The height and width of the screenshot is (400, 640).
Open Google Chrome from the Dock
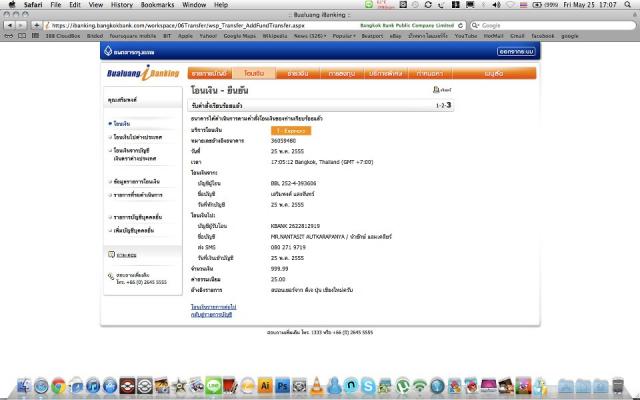click(59, 384)
